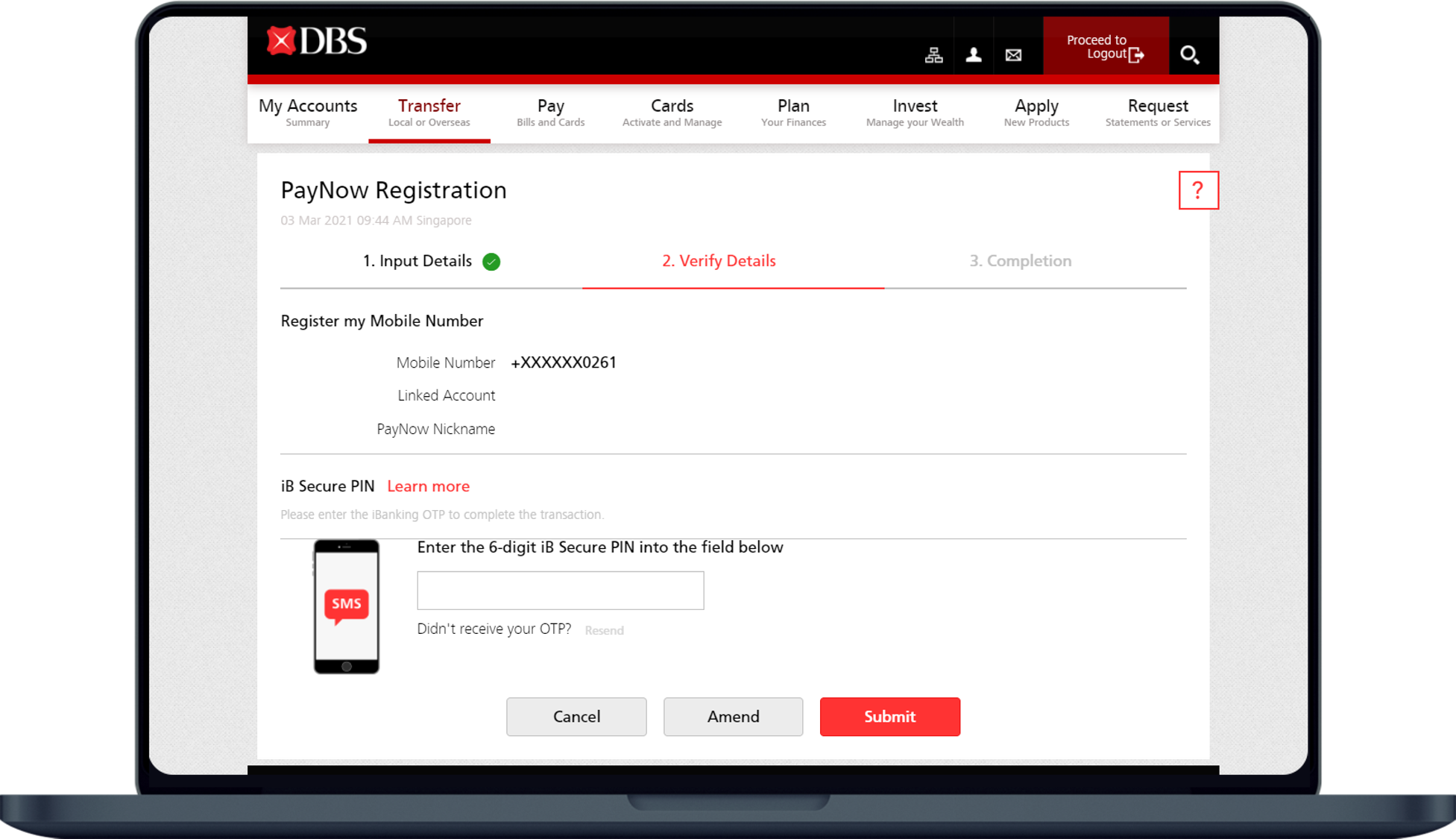This screenshot has height=839, width=1456.
Task: Click the SMS phone illustration
Action: coord(346,606)
